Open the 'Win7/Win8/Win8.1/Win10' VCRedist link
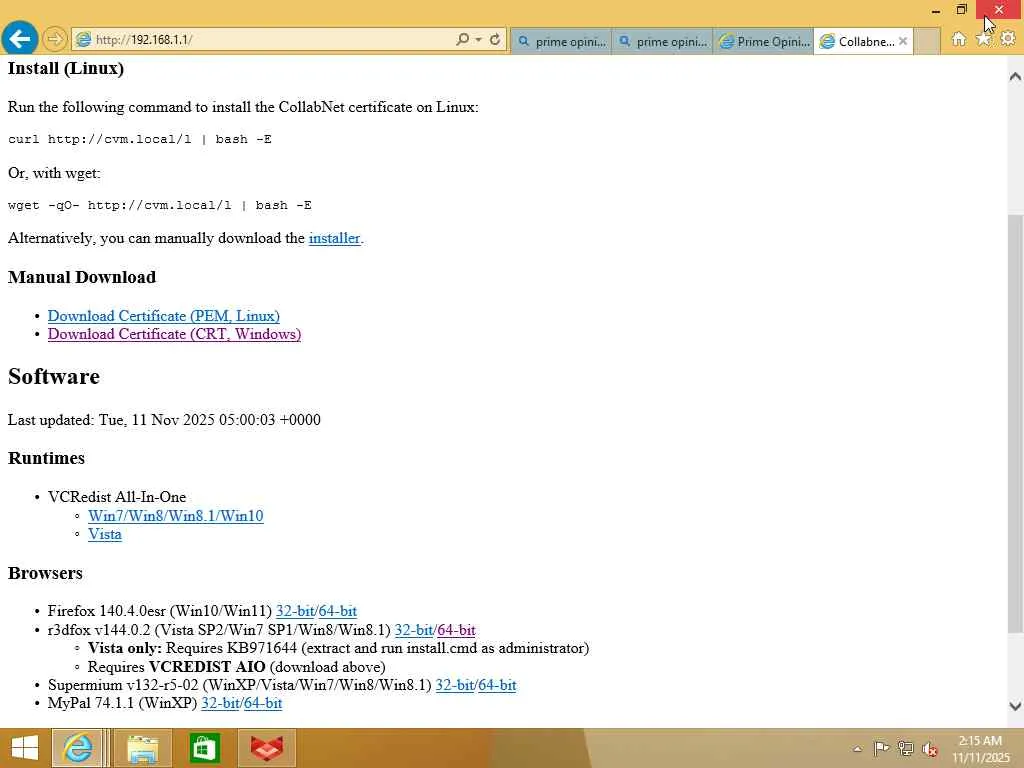Image resolution: width=1024 pixels, height=768 pixels. 176,516
